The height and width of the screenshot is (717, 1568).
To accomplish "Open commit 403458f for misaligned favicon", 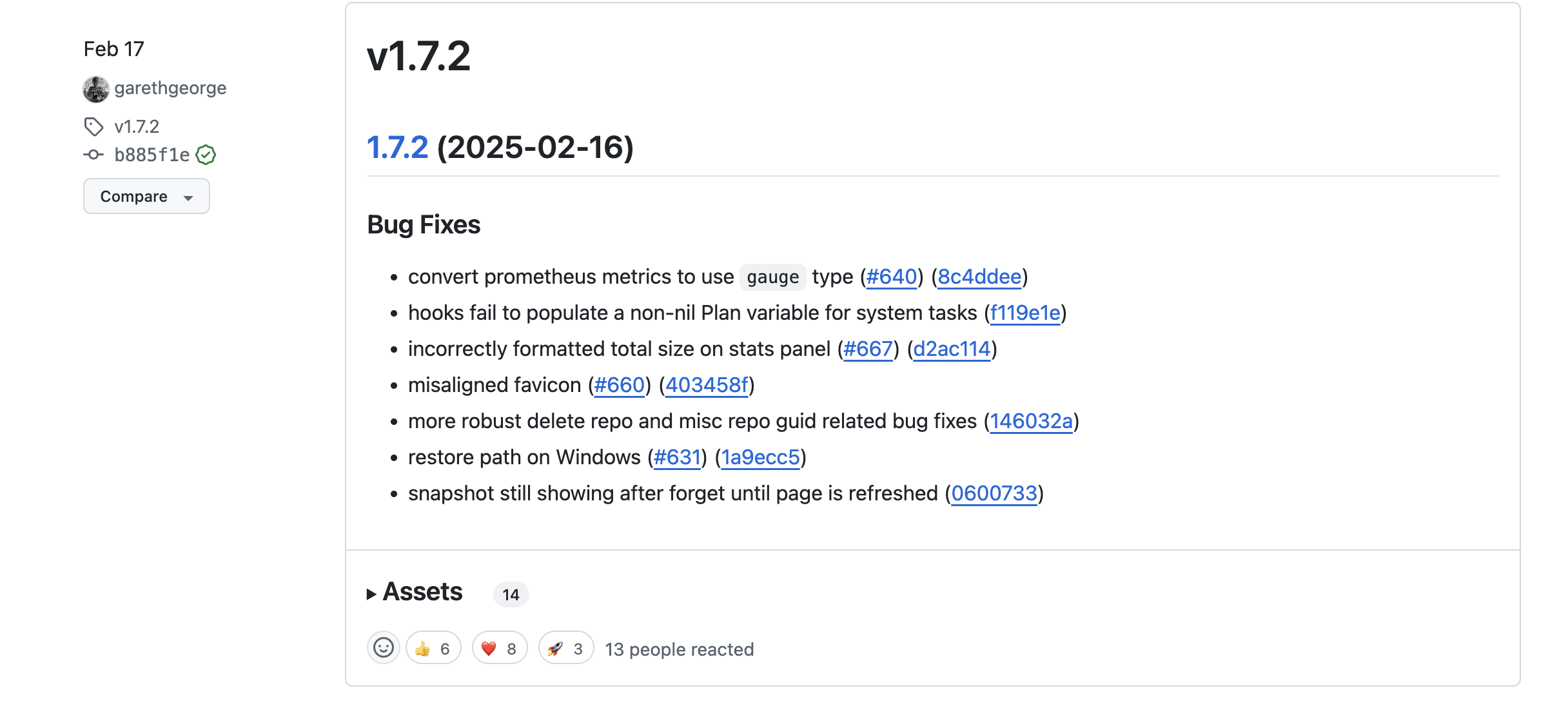I will [707, 385].
